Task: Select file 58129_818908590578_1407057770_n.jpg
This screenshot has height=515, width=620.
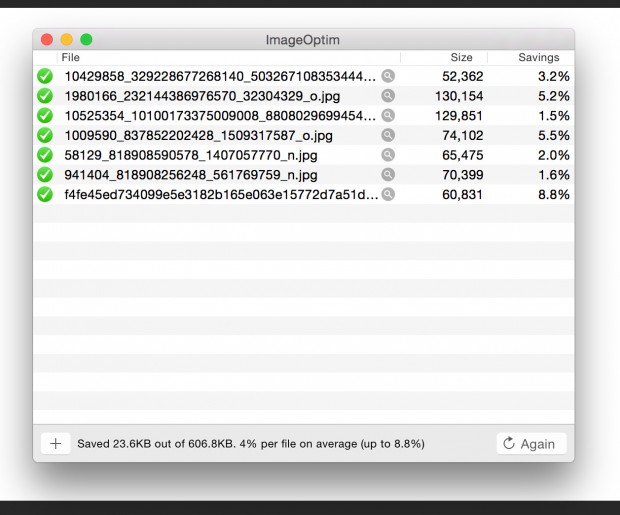Action: [191, 155]
